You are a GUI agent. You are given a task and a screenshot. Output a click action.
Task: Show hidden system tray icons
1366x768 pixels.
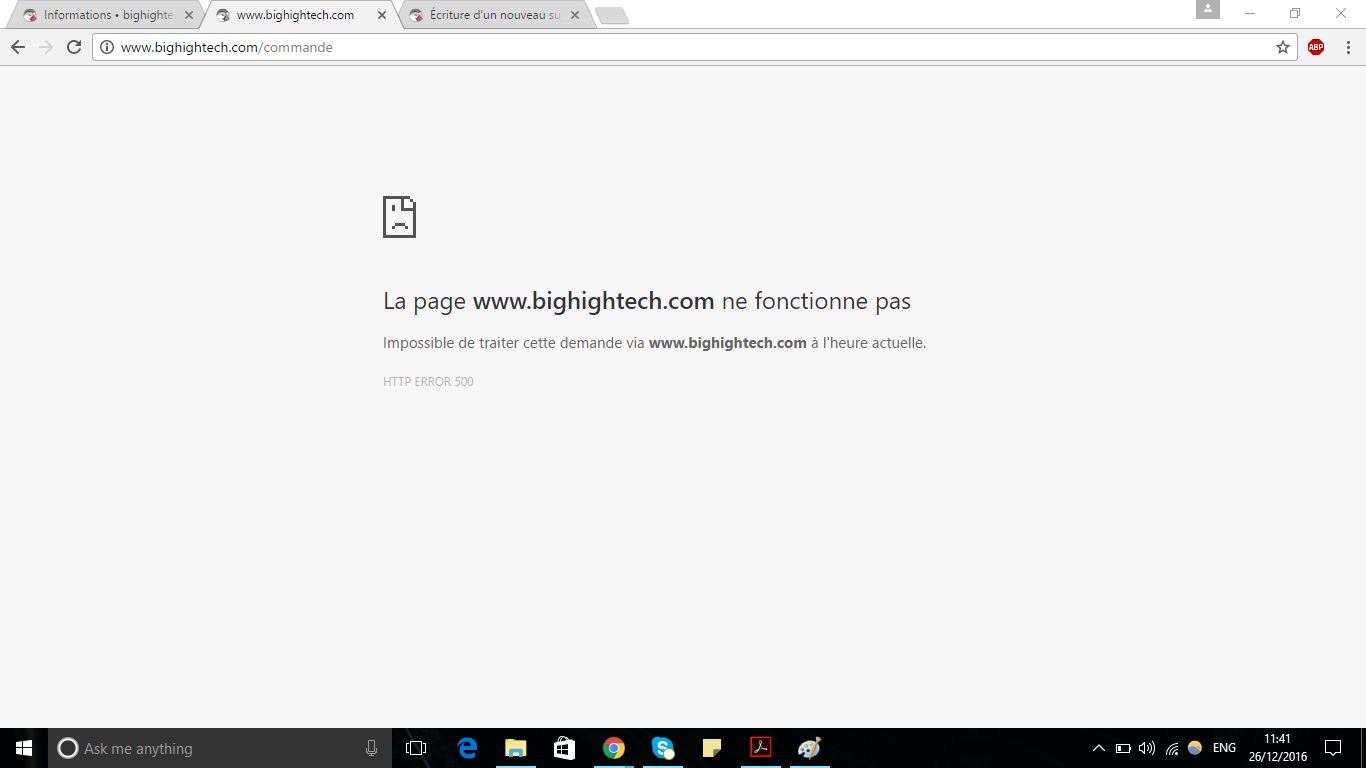1098,748
